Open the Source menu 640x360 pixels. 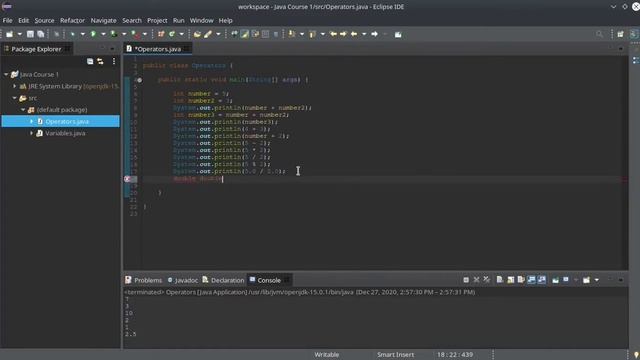click(x=44, y=20)
